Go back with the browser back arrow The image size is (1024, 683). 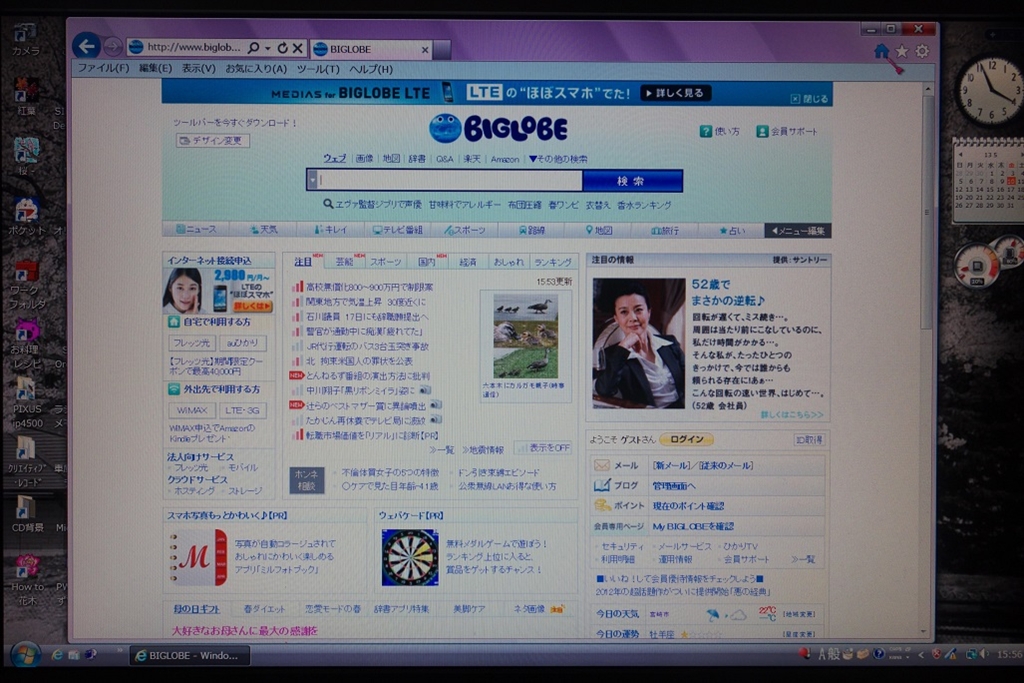point(86,46)
